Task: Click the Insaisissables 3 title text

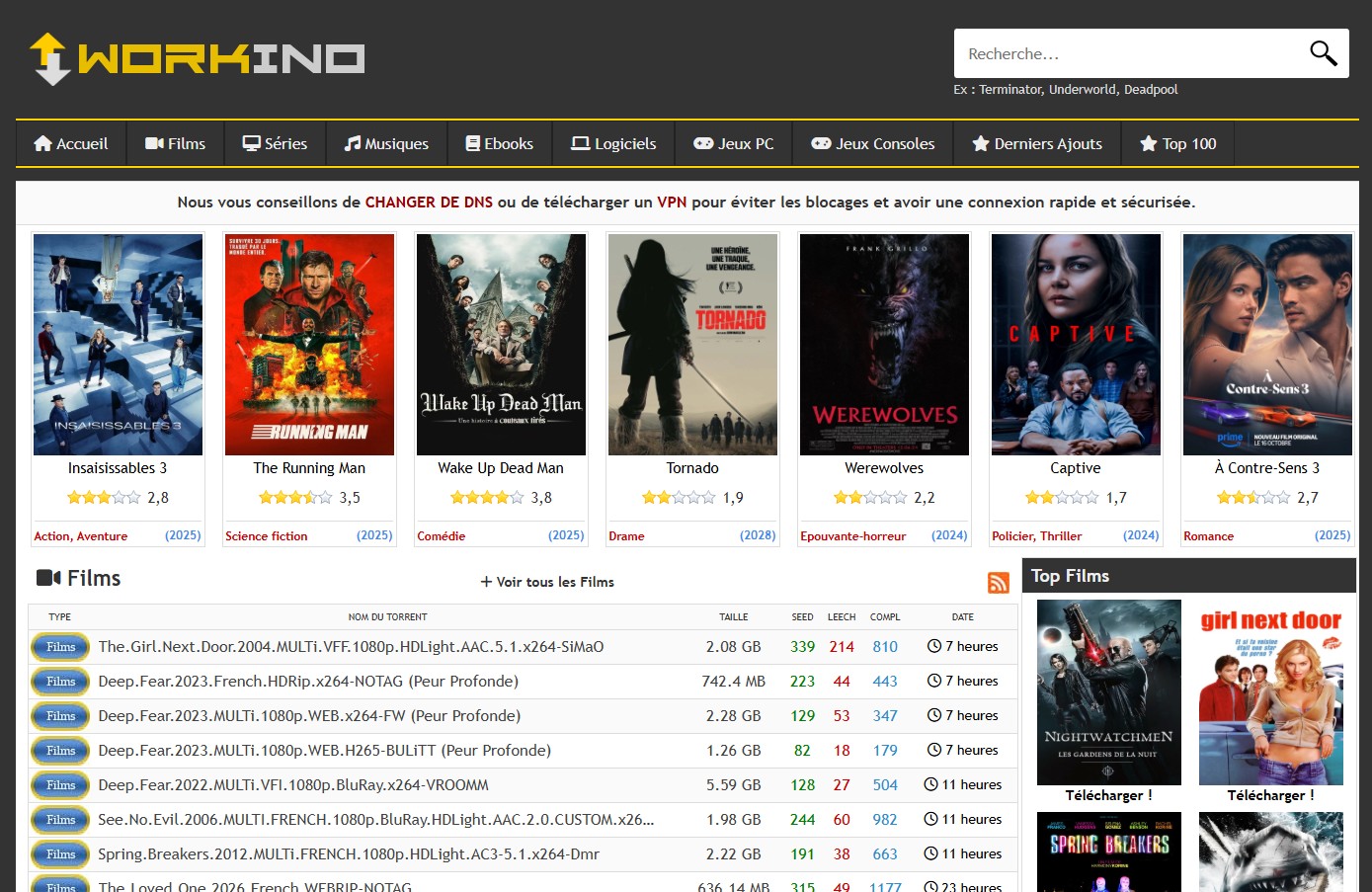Action: (118, 468)
